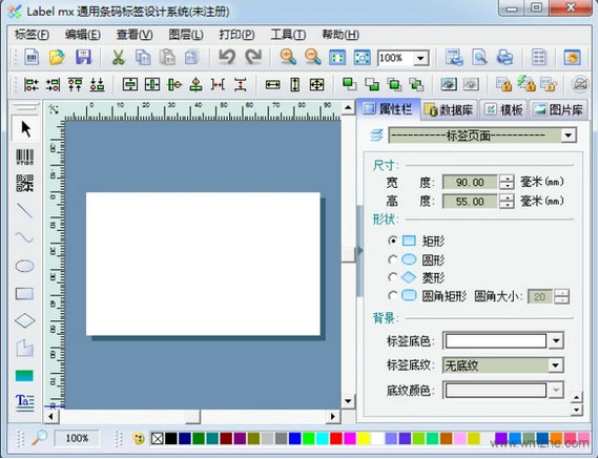
Task: Click the color palette icon in bottom bar
Action: (x=138, y=438)
